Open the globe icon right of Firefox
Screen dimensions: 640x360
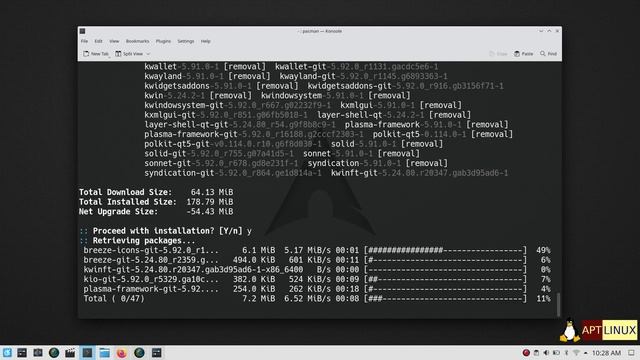pyautogui.click(x=139, y=353)
